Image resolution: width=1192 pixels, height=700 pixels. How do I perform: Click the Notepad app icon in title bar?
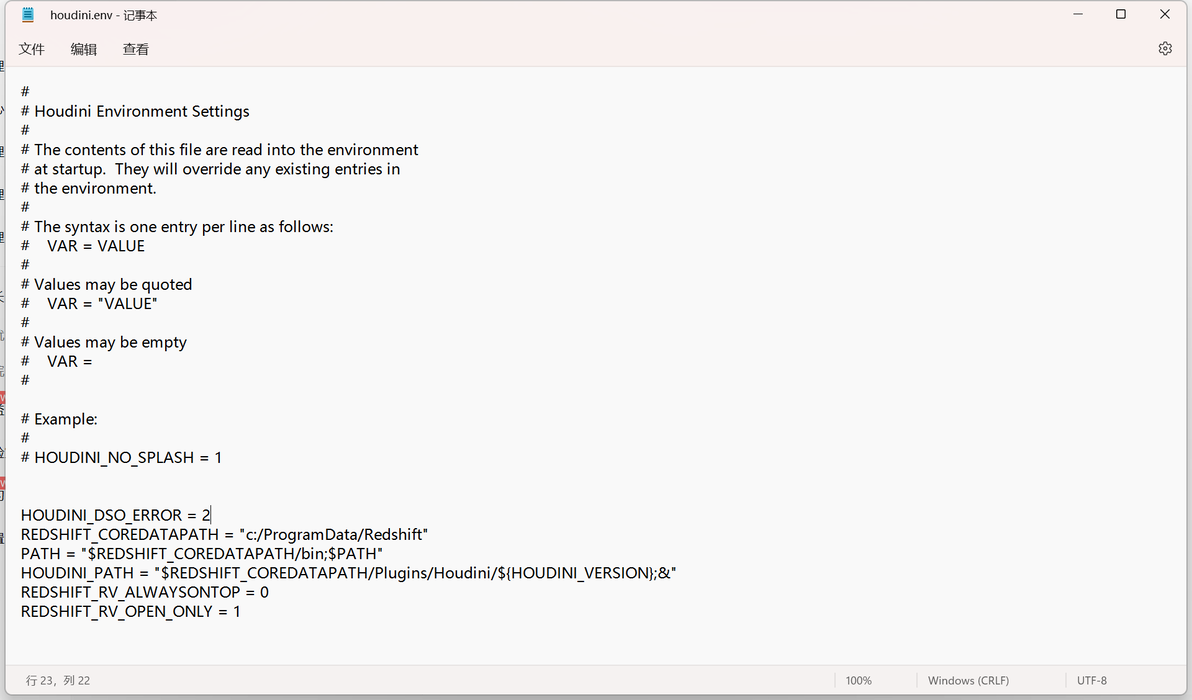[x=28, y=14]
